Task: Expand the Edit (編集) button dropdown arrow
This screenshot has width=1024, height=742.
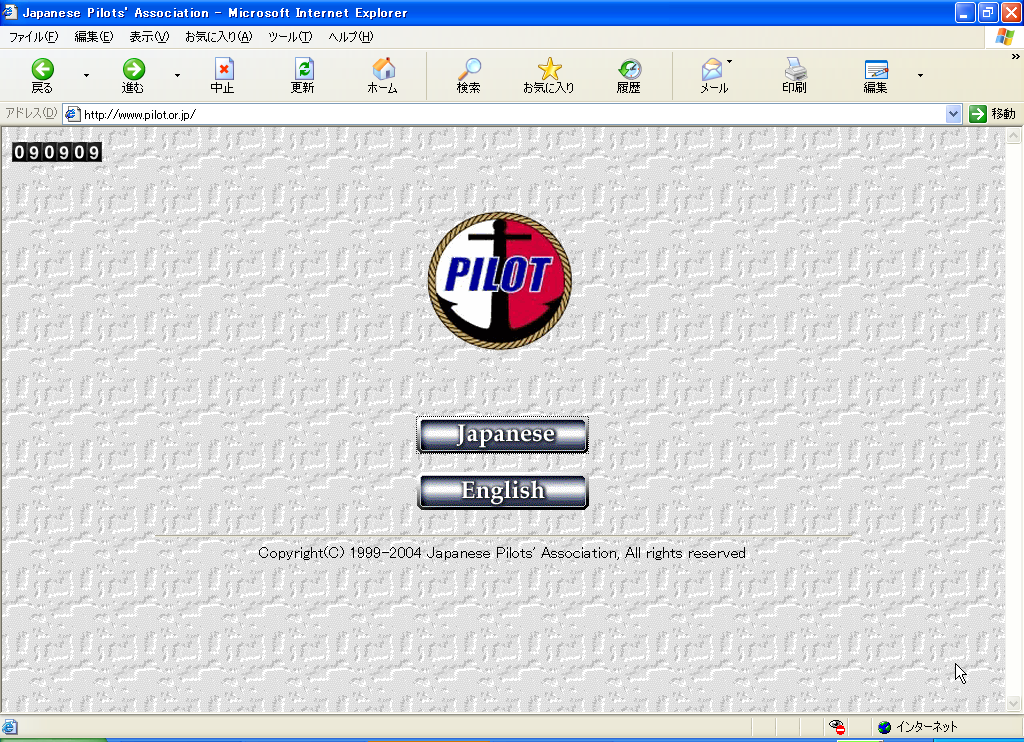Action: tap(920, 75)
